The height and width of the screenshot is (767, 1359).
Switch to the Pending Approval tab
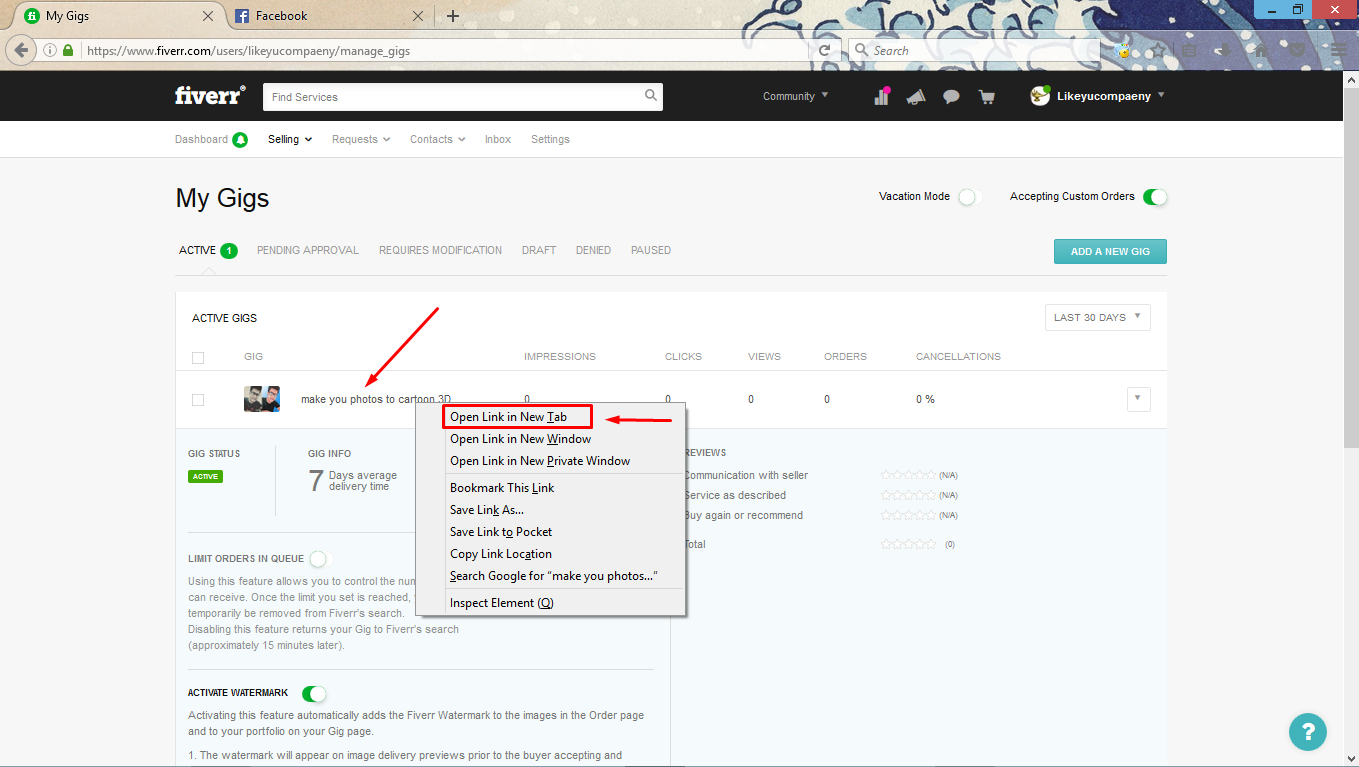pos(308,250)
